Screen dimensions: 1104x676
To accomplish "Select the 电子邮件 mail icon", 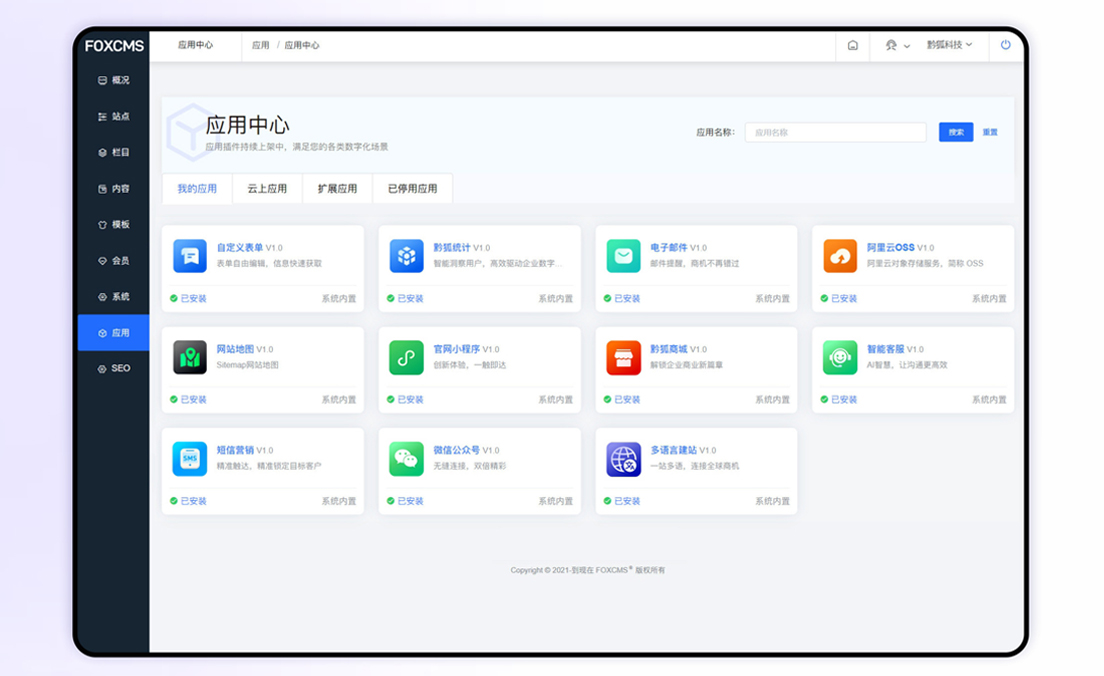I will 623,256.
